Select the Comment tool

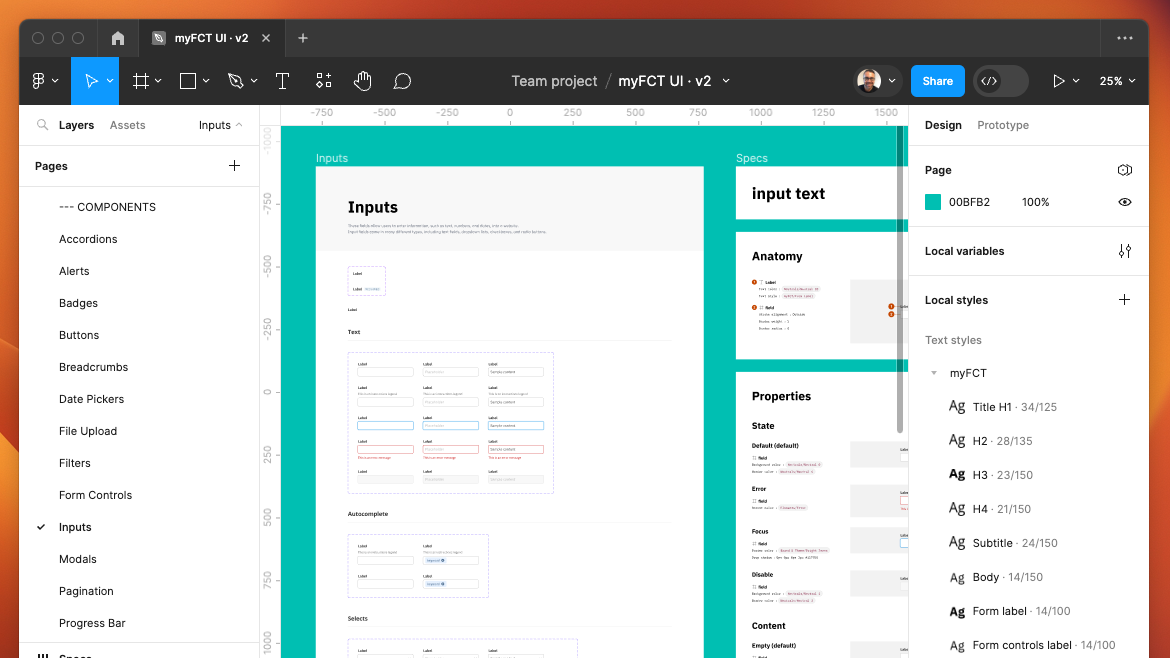(402, 81)
